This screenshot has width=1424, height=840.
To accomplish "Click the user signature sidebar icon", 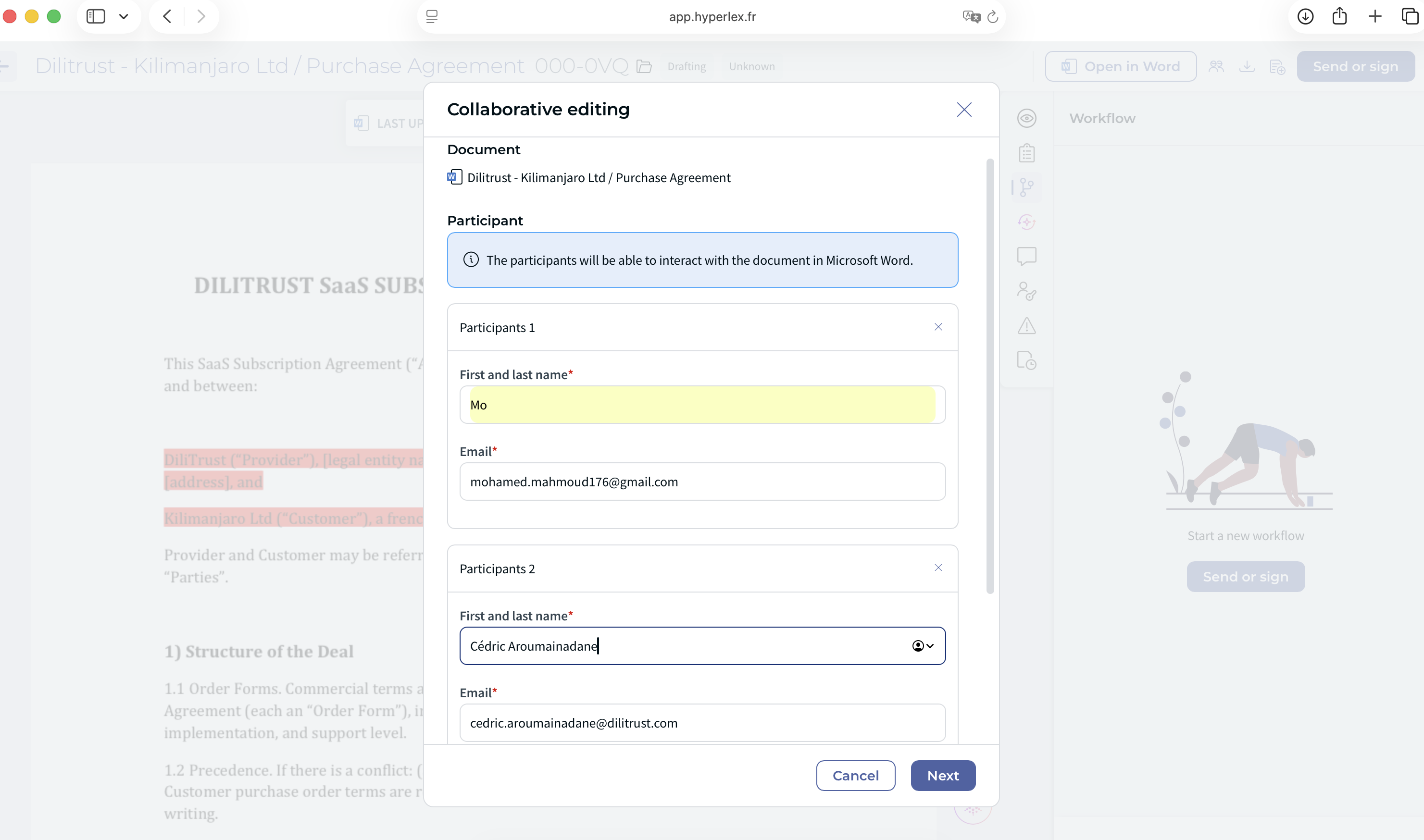I will point(1026,291).
